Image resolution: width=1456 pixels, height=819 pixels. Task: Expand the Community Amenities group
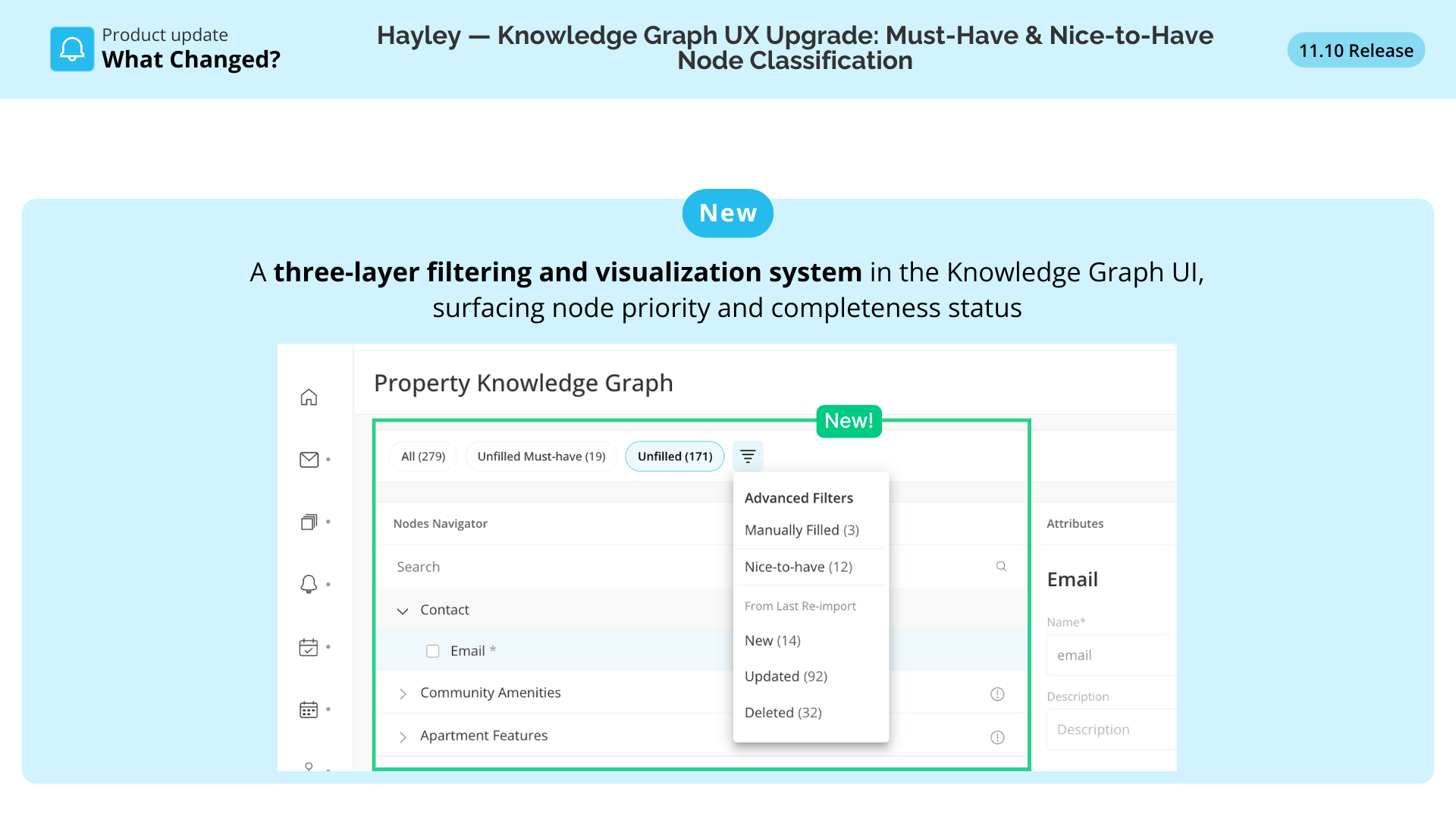click(x=403, y=694)
